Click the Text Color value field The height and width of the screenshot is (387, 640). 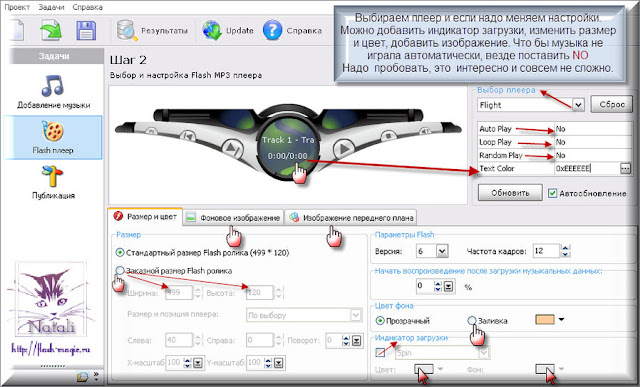[x=587, y=168]
